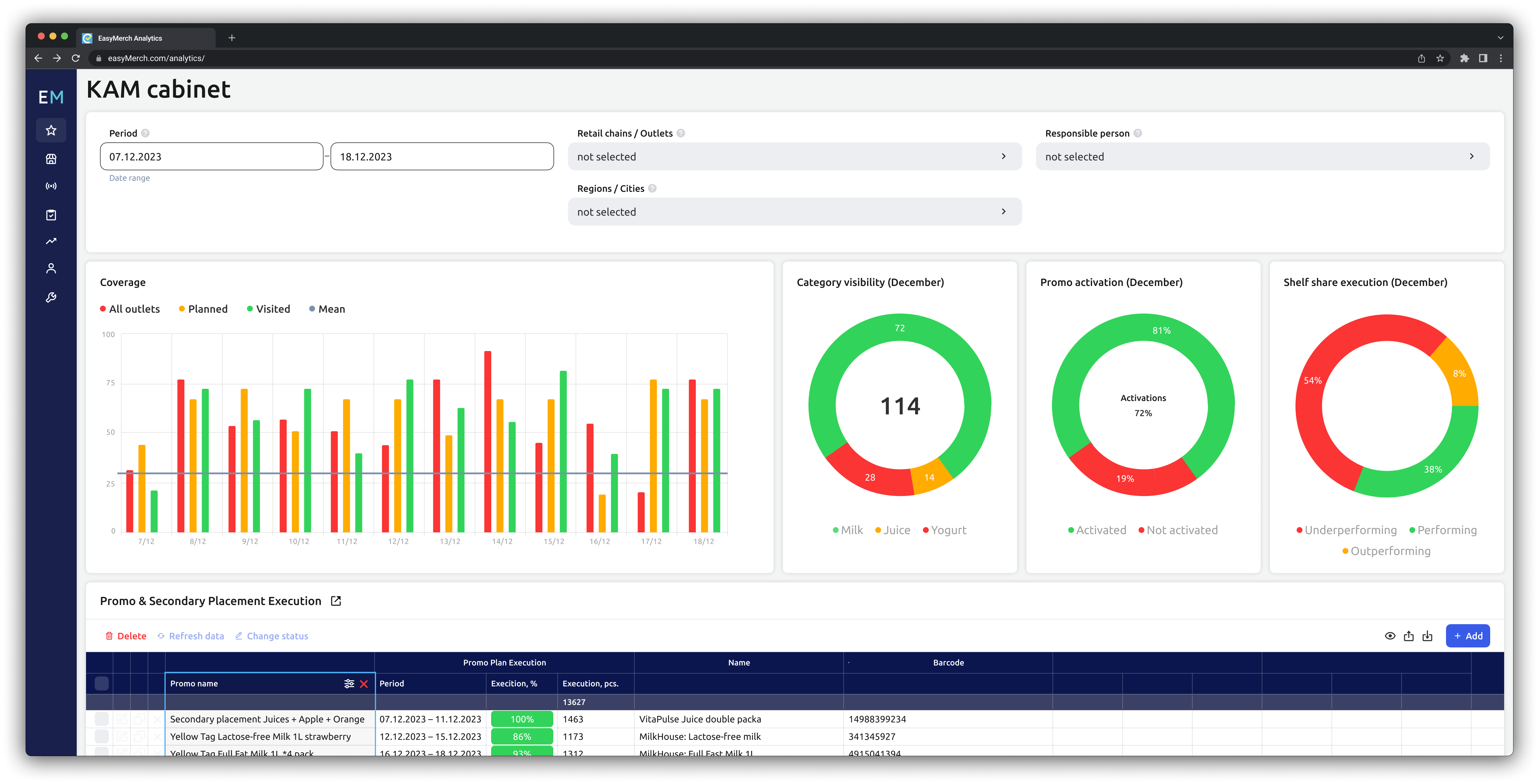Image resolution: width=1539 pixels, height=784 pixels.
Task: Click the red 54% Underperforming donut segment
Action: 1313,380
